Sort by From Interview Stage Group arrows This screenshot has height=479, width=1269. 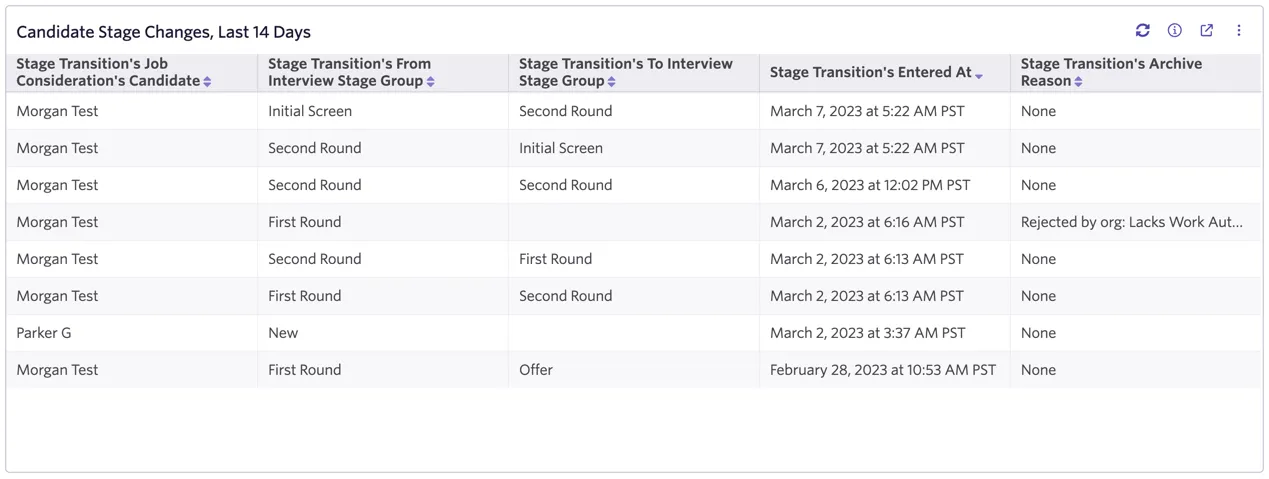tap(430, 82)
